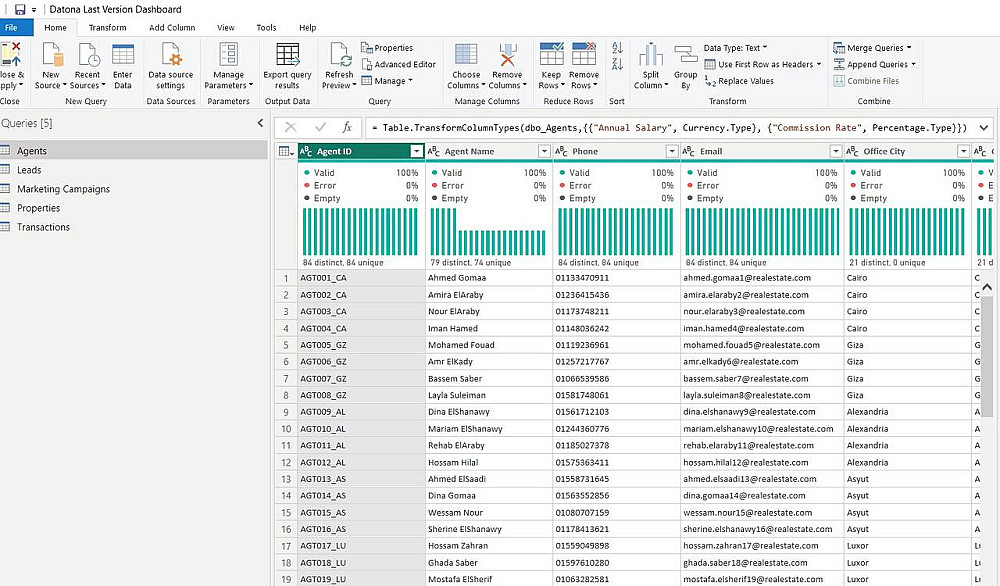1000x586 pixels.
Task: Expand the Data Type: Text dropdown
Action: [x=735, y=48]
